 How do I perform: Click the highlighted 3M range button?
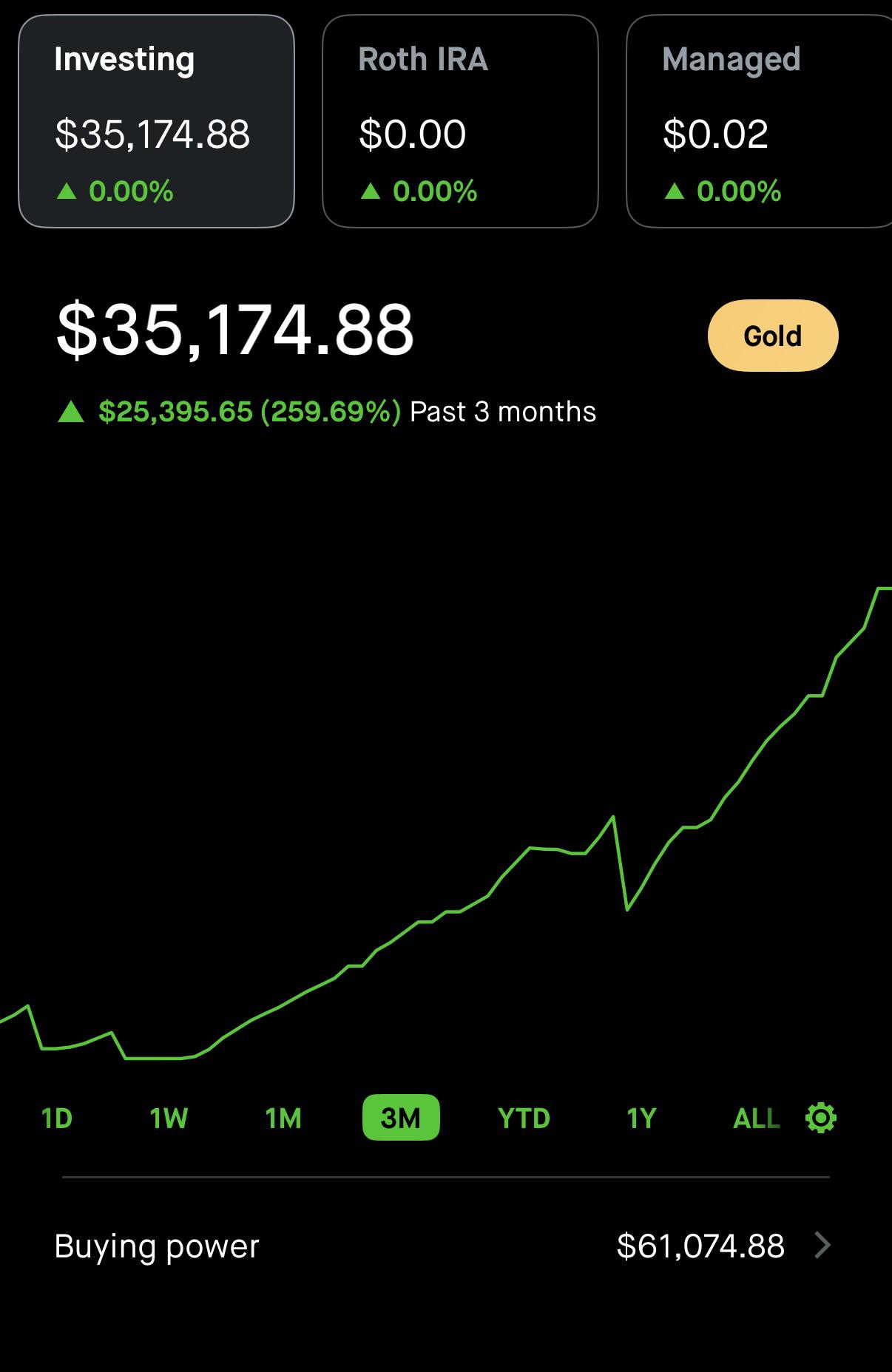coord(401,1118)
